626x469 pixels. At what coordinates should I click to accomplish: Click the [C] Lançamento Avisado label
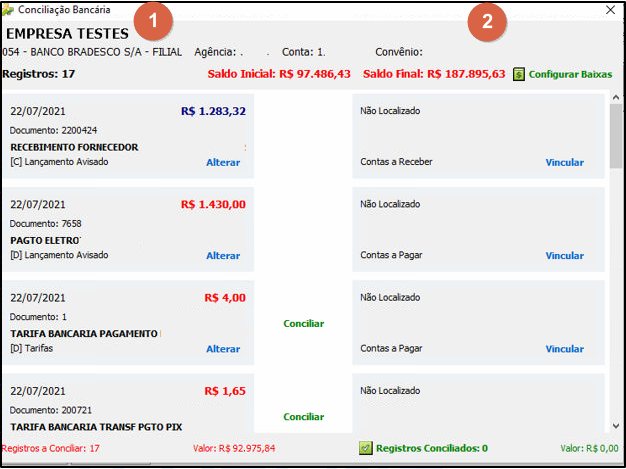click(59, 162)
